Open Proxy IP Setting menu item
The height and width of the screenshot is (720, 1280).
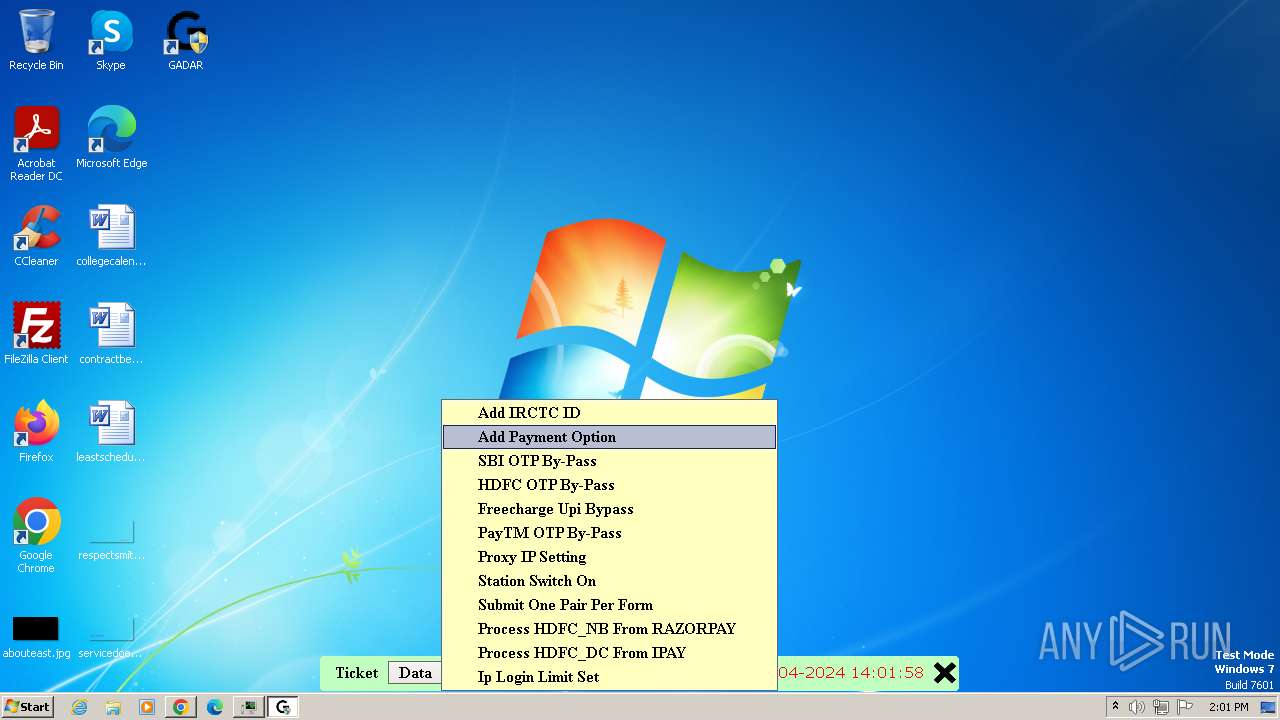click(609, 557)
